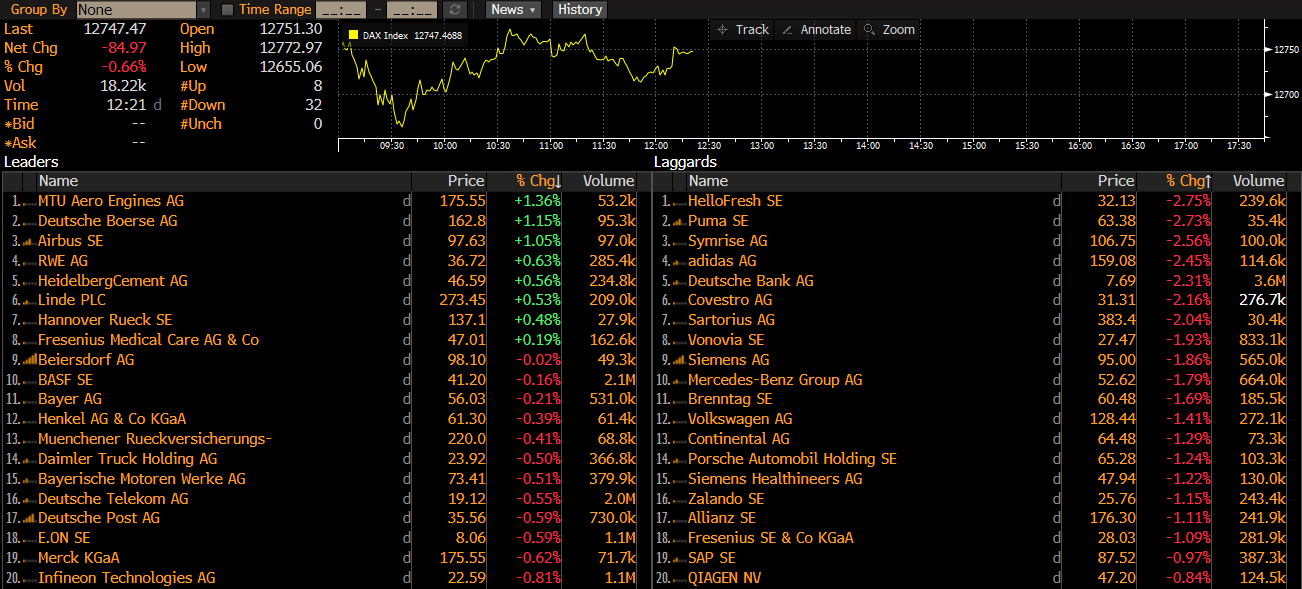
Task: Enable the Zoom magnifier tool
Action: tap(888, 30)
